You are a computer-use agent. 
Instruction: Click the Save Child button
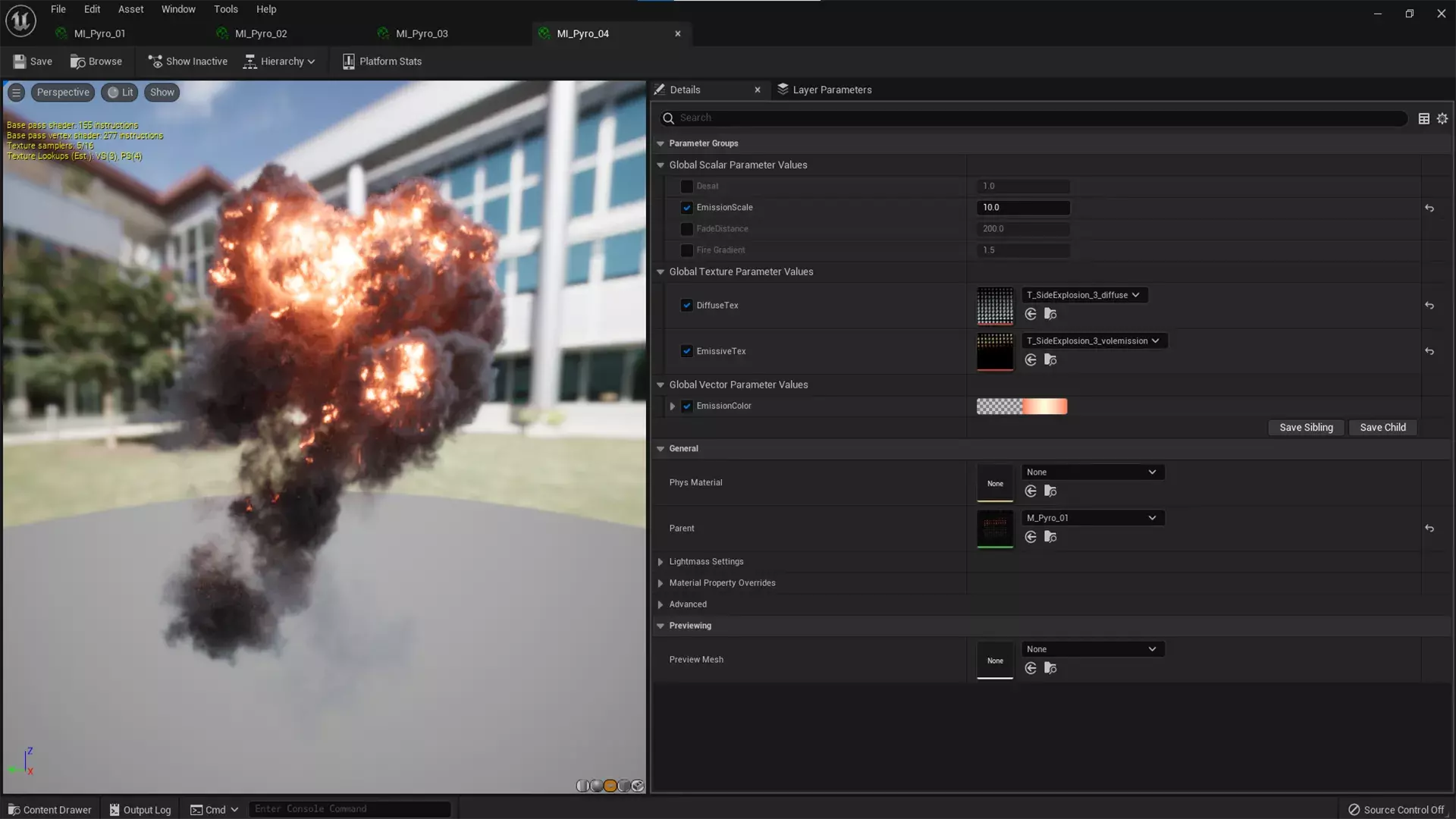pos(1382,428)
